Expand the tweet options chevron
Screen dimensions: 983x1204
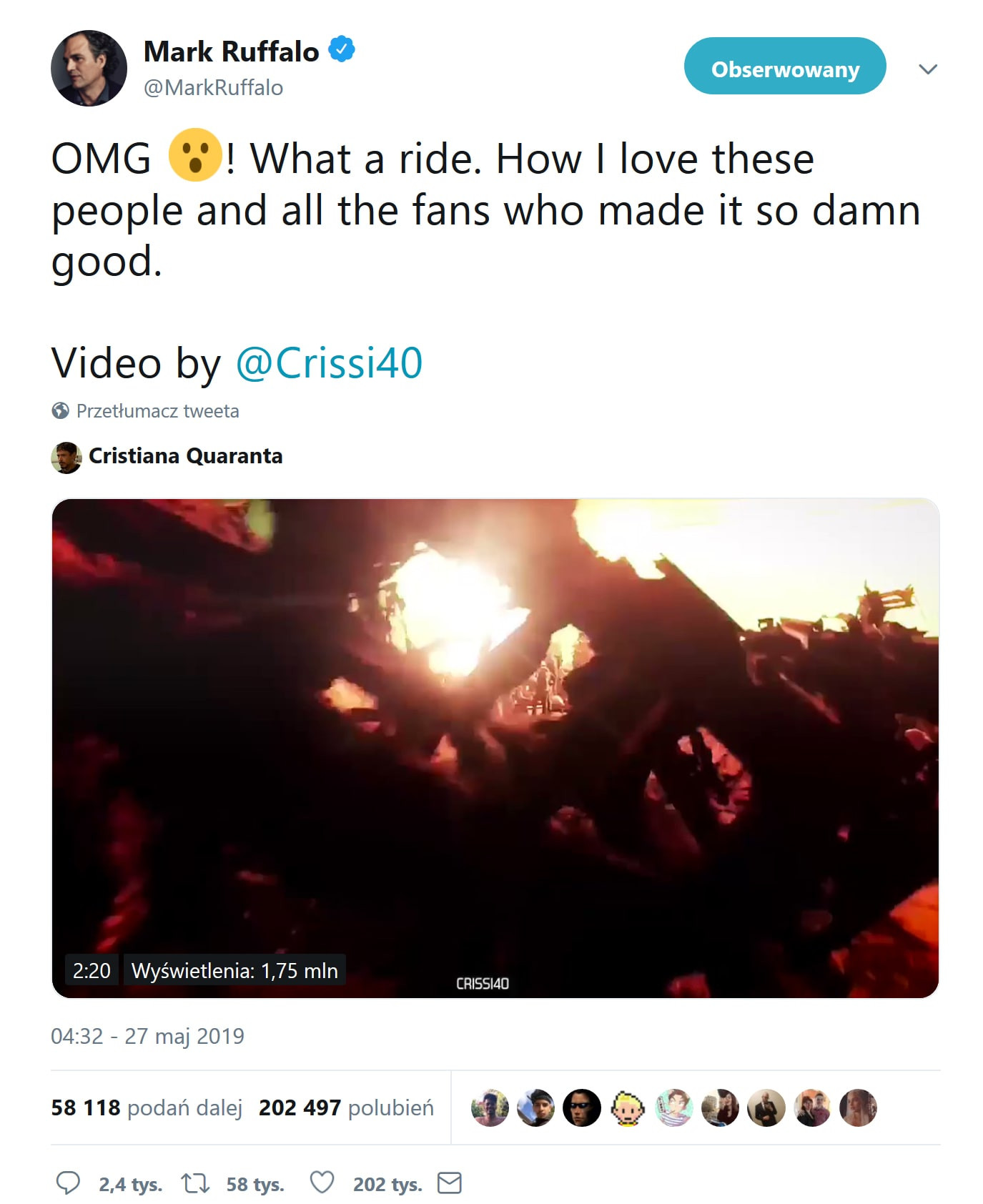(x=928, y=69)
